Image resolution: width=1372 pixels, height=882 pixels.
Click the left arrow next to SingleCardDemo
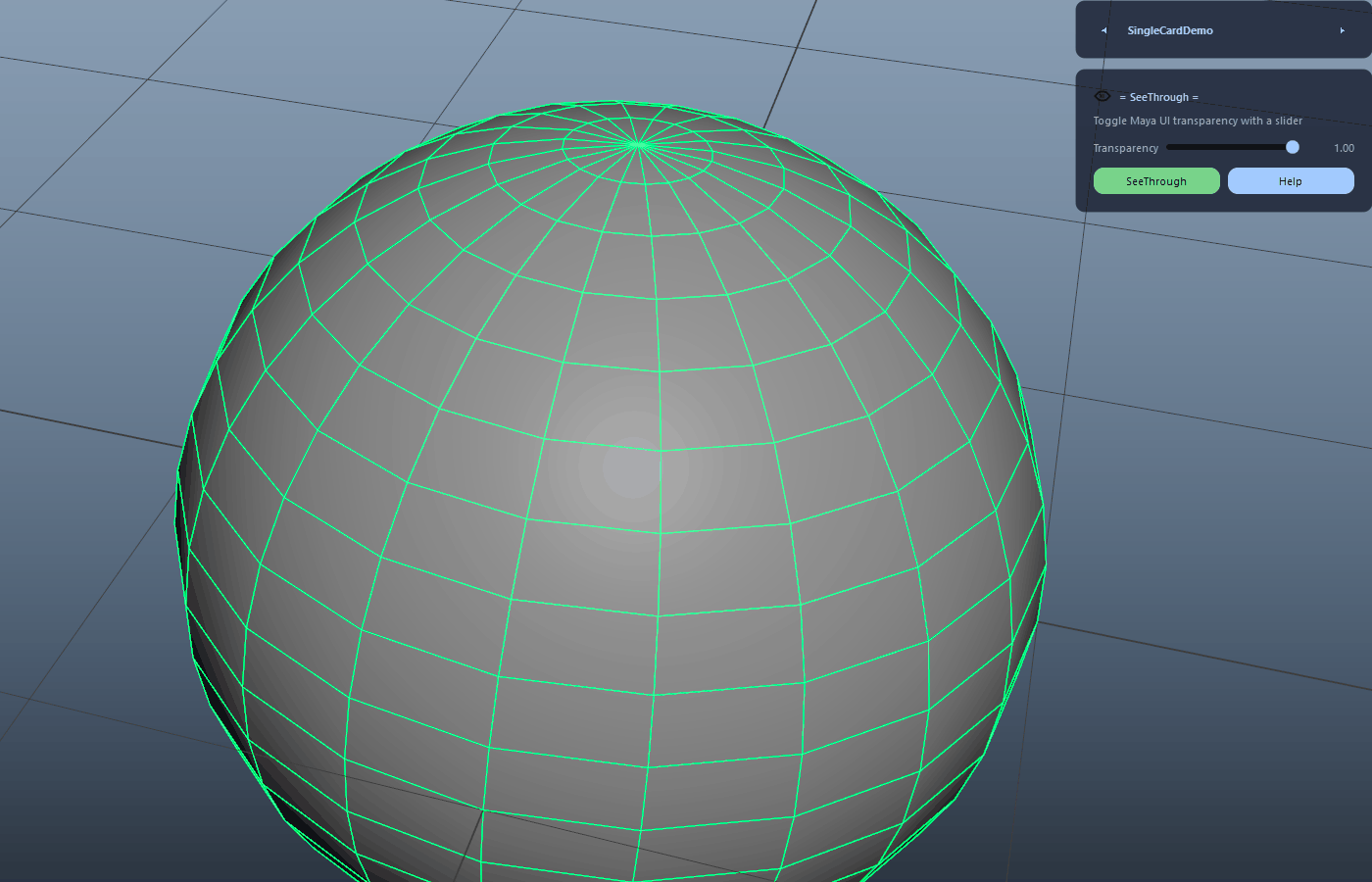[x=1103, y=30]
